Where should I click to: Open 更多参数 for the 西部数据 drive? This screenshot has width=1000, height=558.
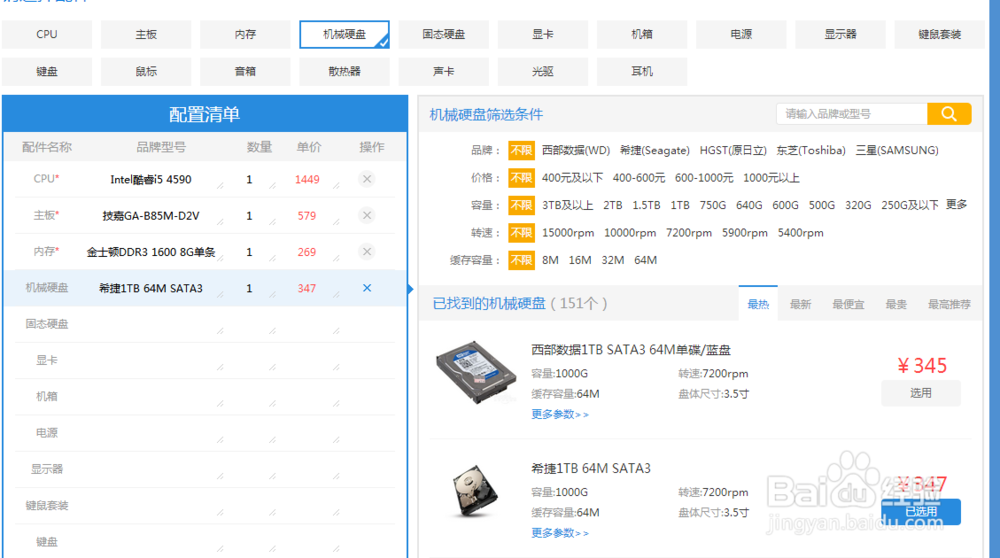click(x=560, y=415)
